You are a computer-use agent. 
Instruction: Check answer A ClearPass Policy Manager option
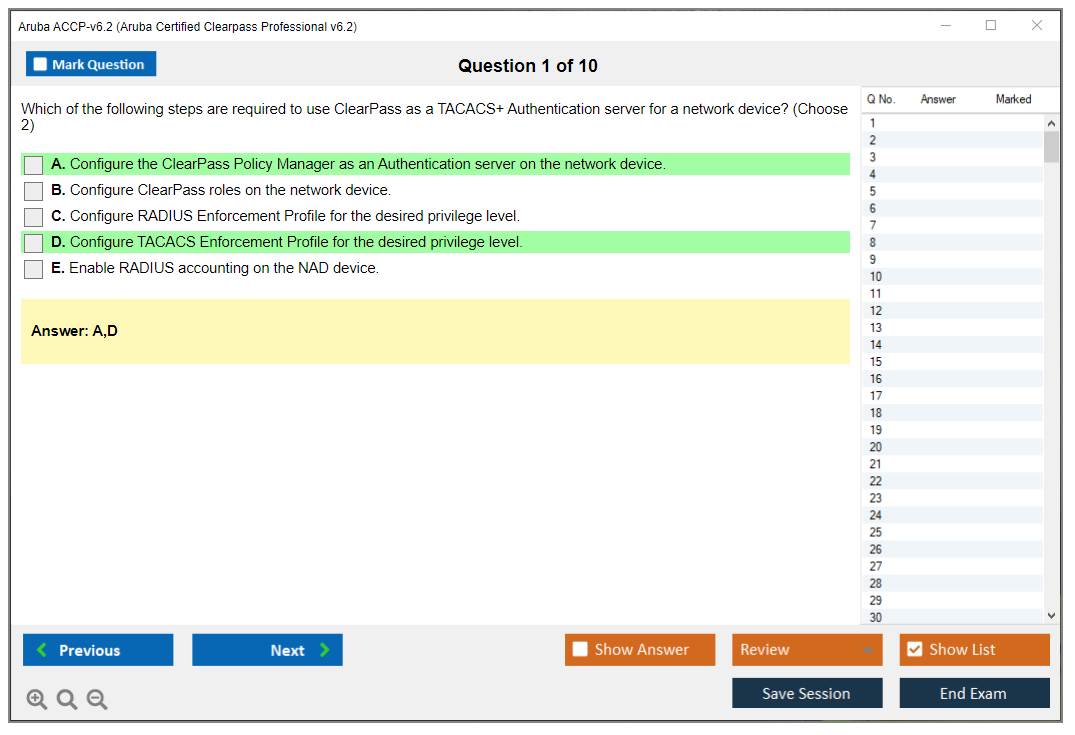tap(33, 165)
